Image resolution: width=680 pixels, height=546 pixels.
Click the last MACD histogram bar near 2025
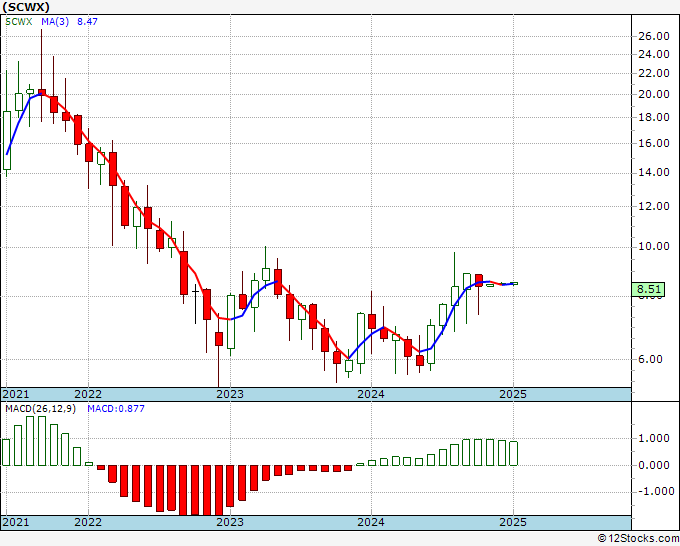click(513, 453)
